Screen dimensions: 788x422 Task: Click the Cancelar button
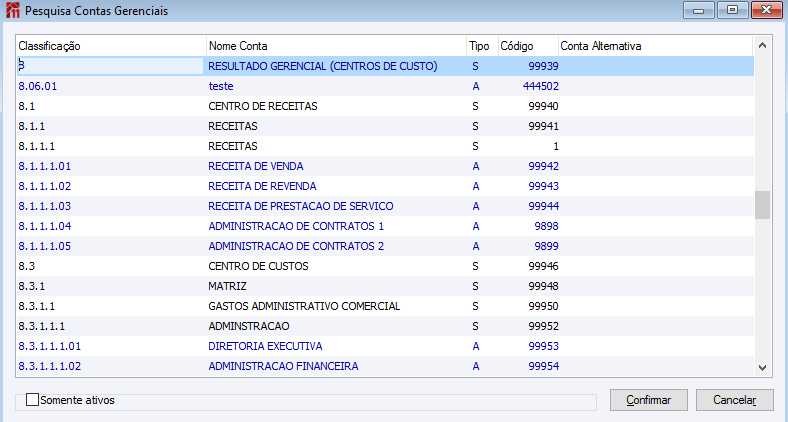734,400
